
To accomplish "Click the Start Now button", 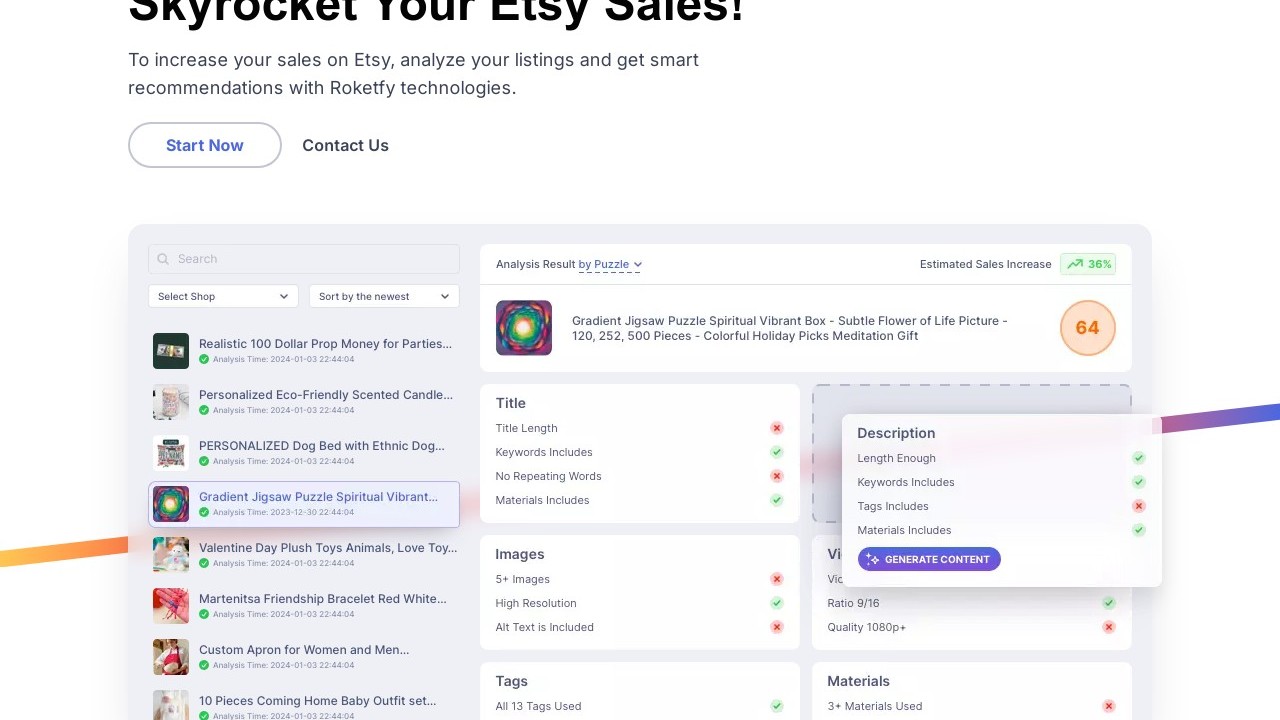I will pyautogui.click(x=205, y=145).
